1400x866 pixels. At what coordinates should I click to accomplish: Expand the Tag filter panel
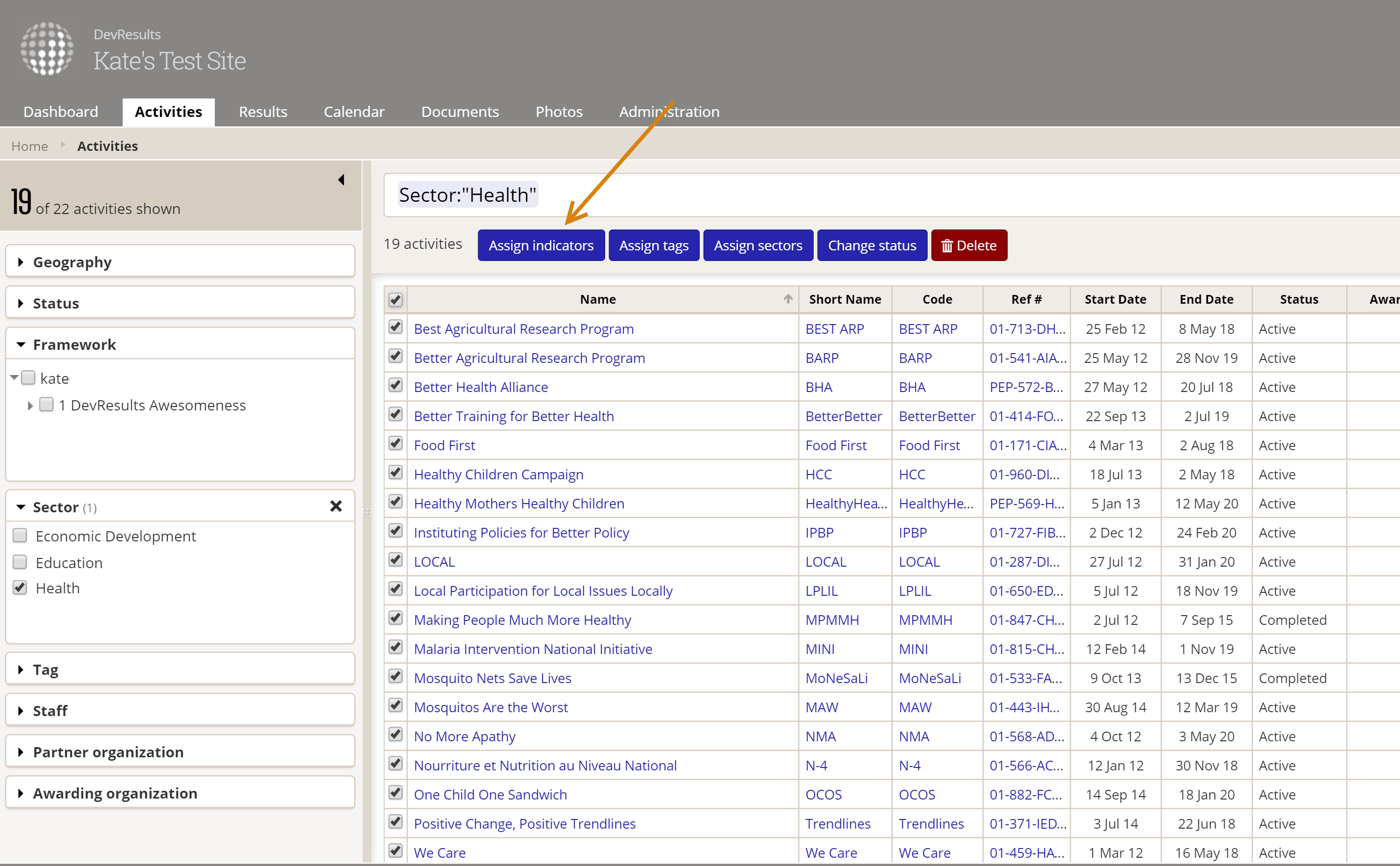[46, 670]
